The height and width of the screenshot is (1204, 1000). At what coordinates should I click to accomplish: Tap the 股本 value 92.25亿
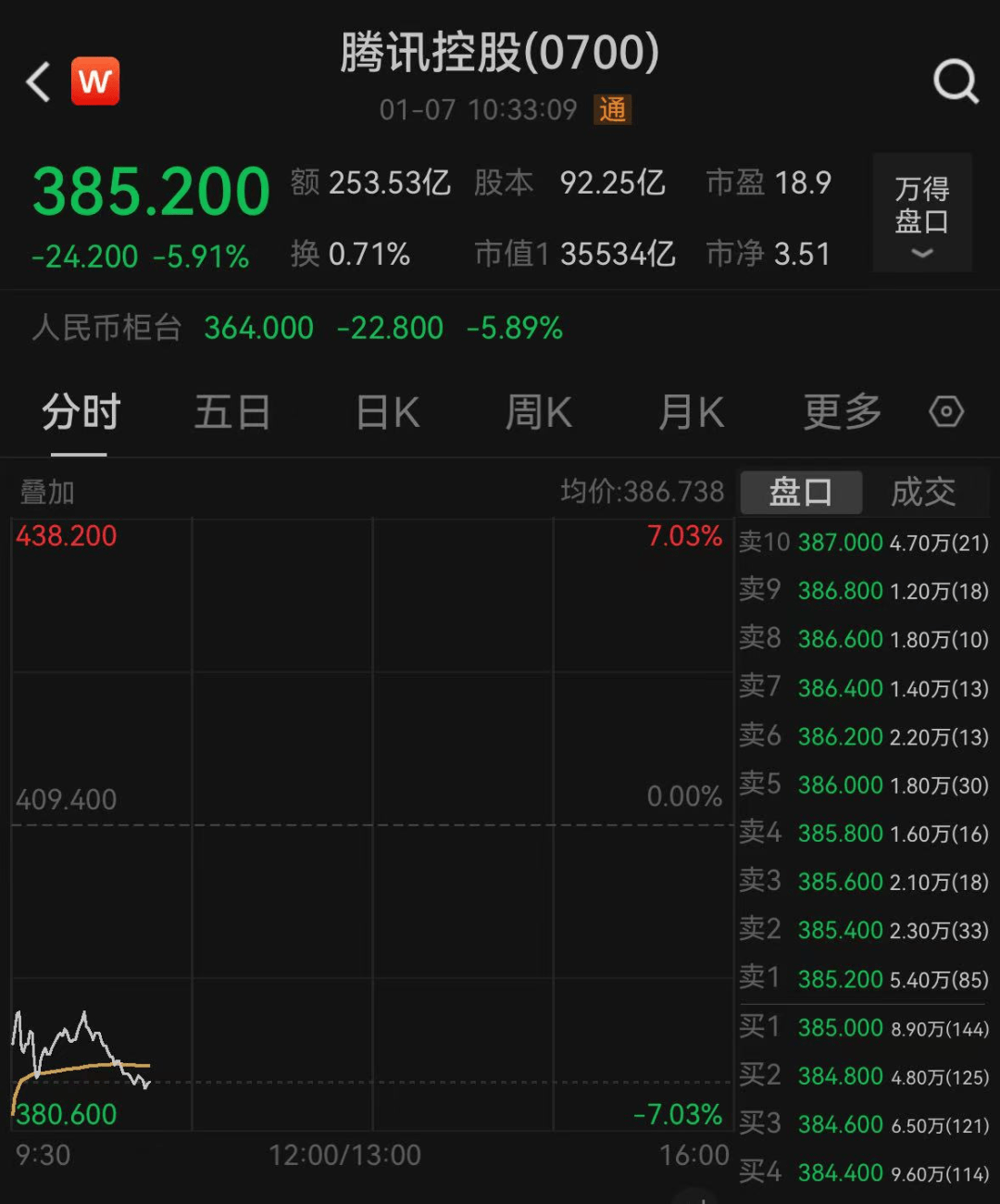[x=612, y=182]
